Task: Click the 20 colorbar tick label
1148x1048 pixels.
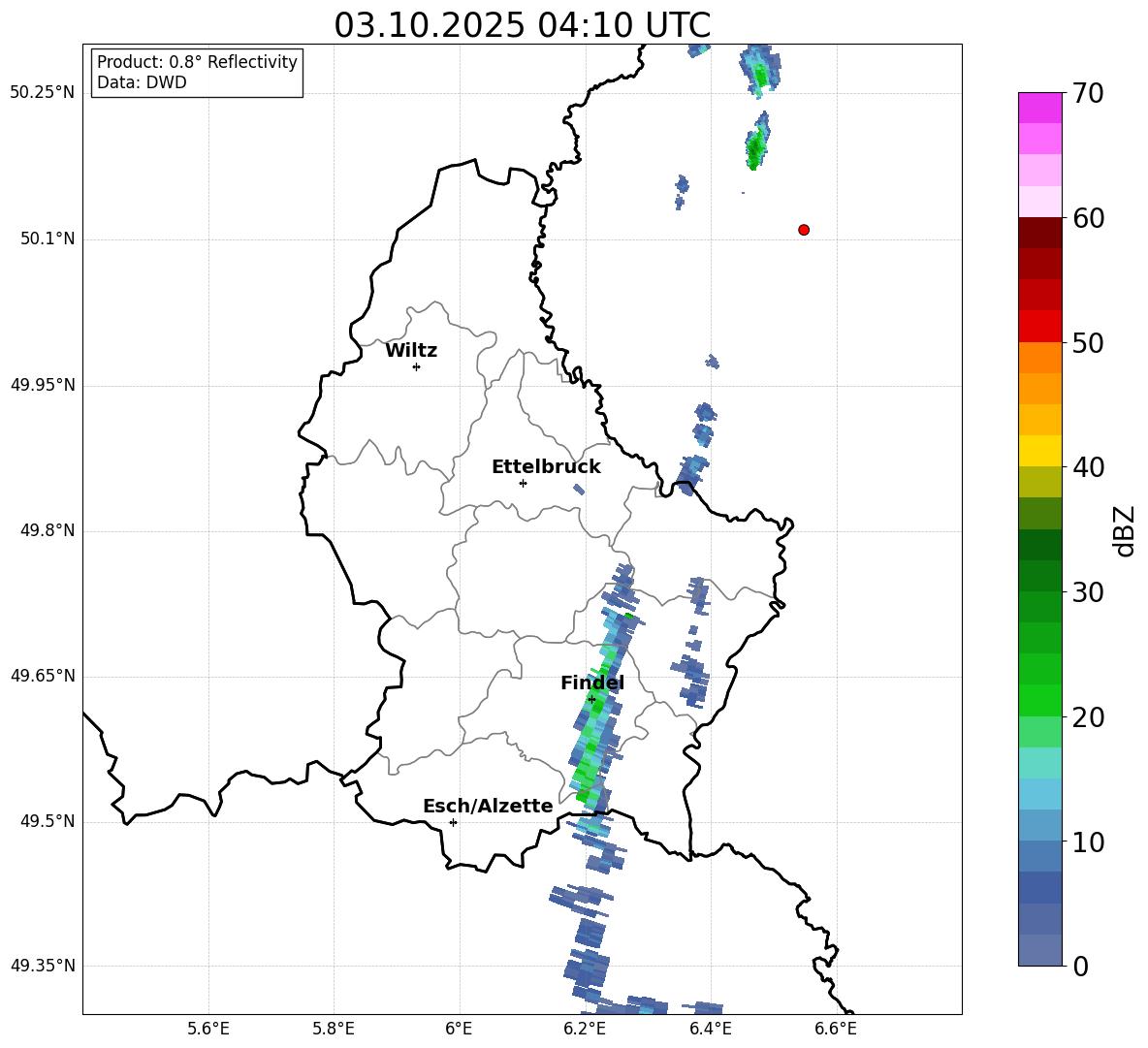Action: coord(1089,717)
